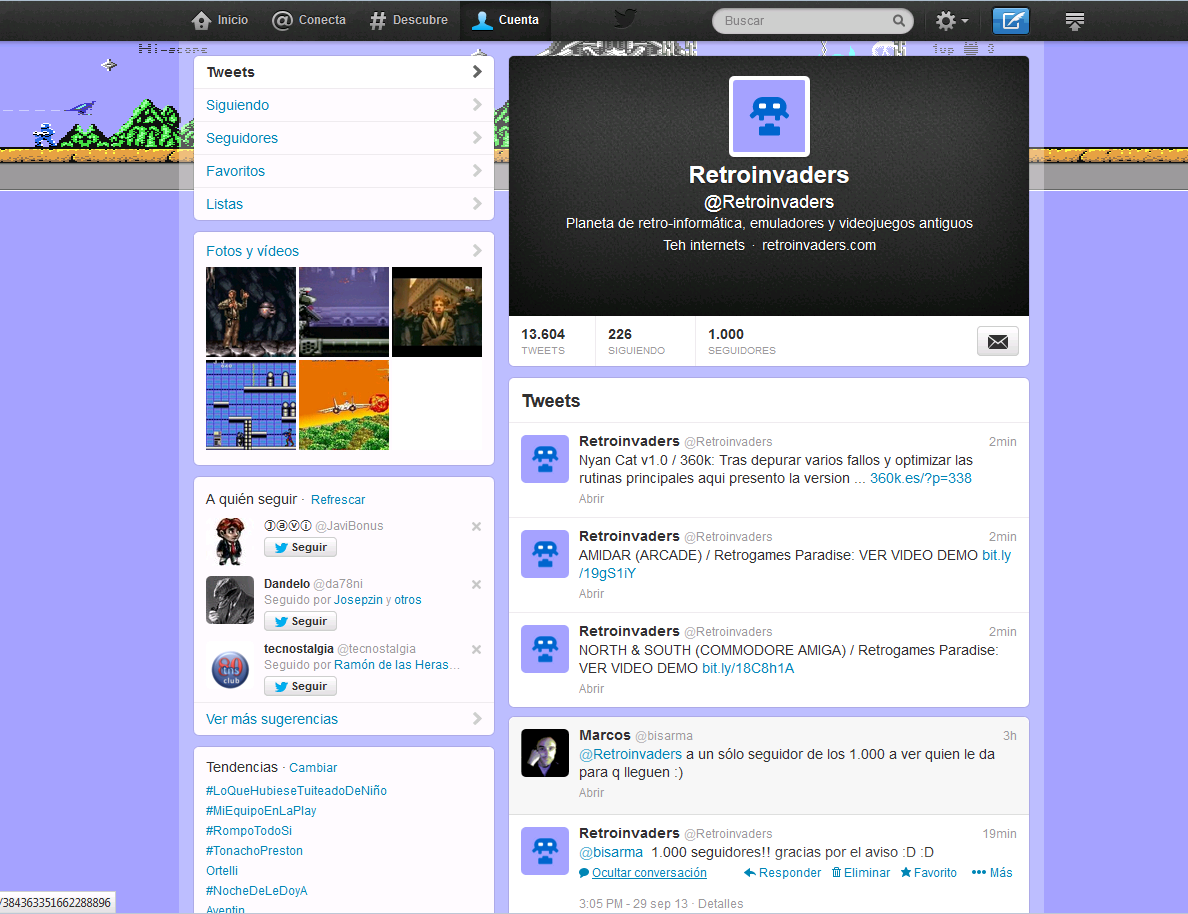View 226 Siguiendo count

(x=636, y=341)
